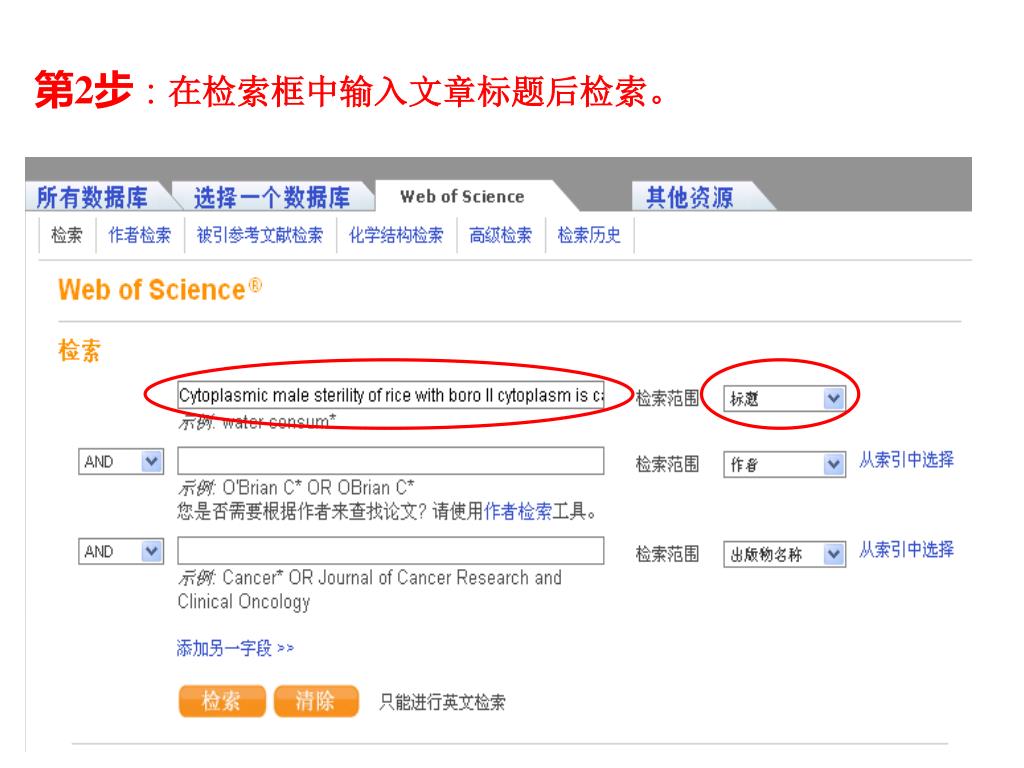1024x768 pixels.
Task: Open the 其他资源 tab
Action: point(690,197)
